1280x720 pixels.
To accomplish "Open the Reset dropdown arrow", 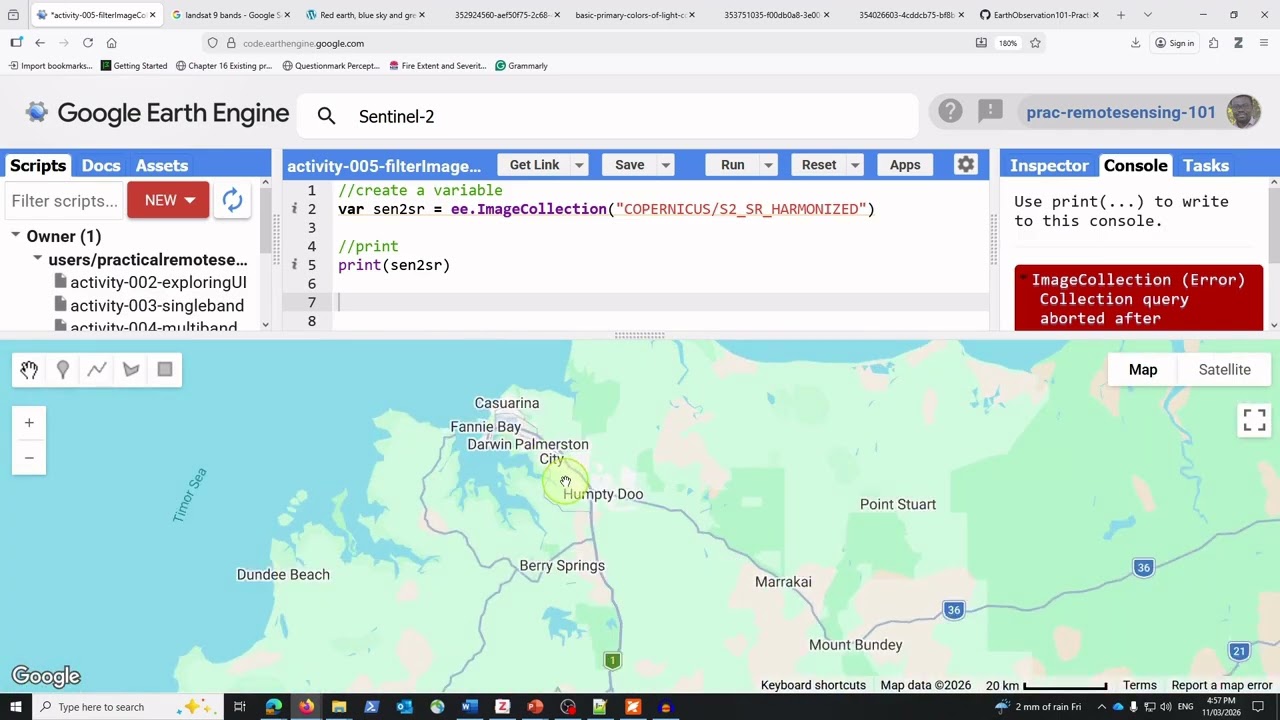I will click(x=854, y=165).
